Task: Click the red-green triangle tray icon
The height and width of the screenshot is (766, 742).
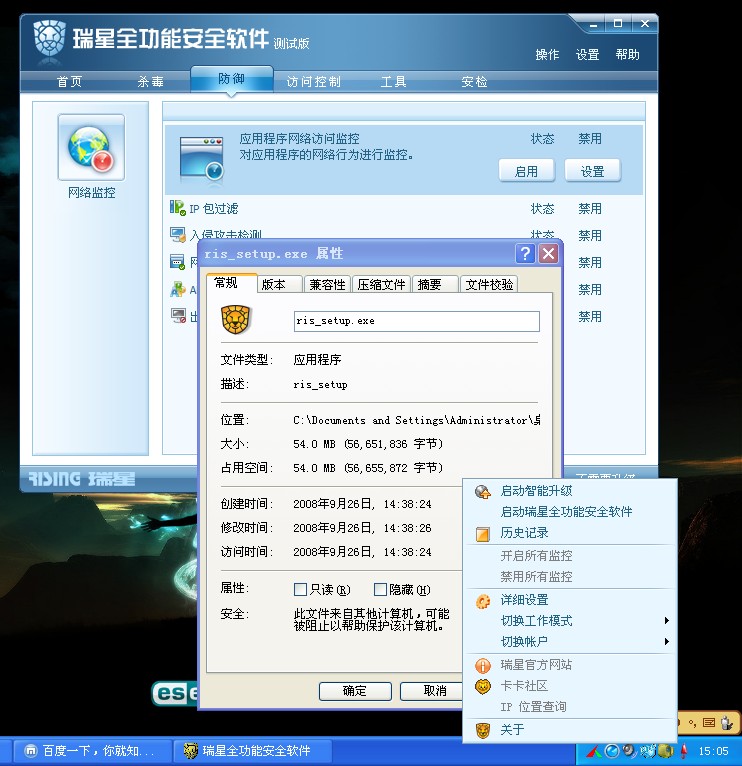Action: click(x=594, y=751)
